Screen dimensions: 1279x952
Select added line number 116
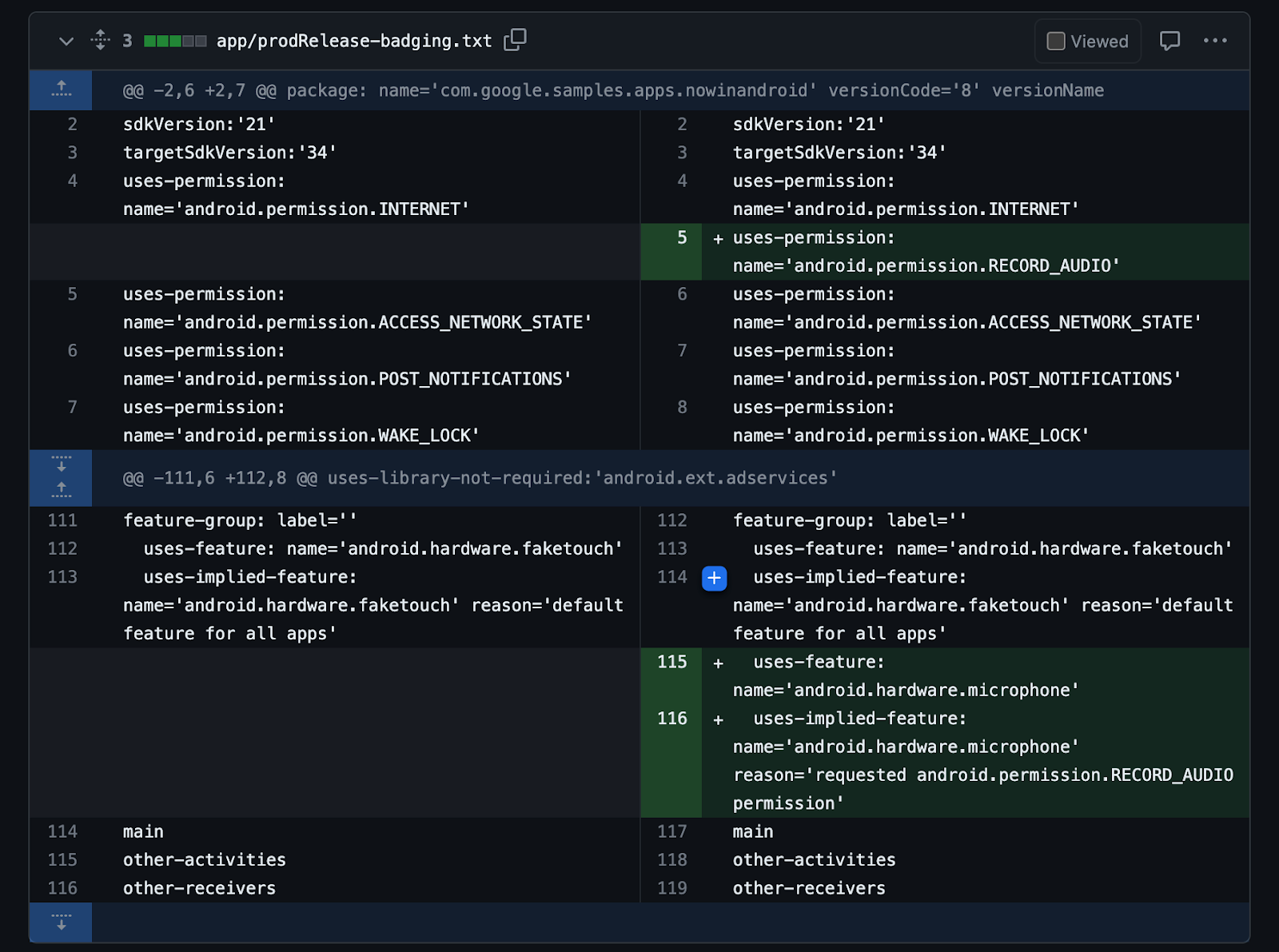[671, 719]
